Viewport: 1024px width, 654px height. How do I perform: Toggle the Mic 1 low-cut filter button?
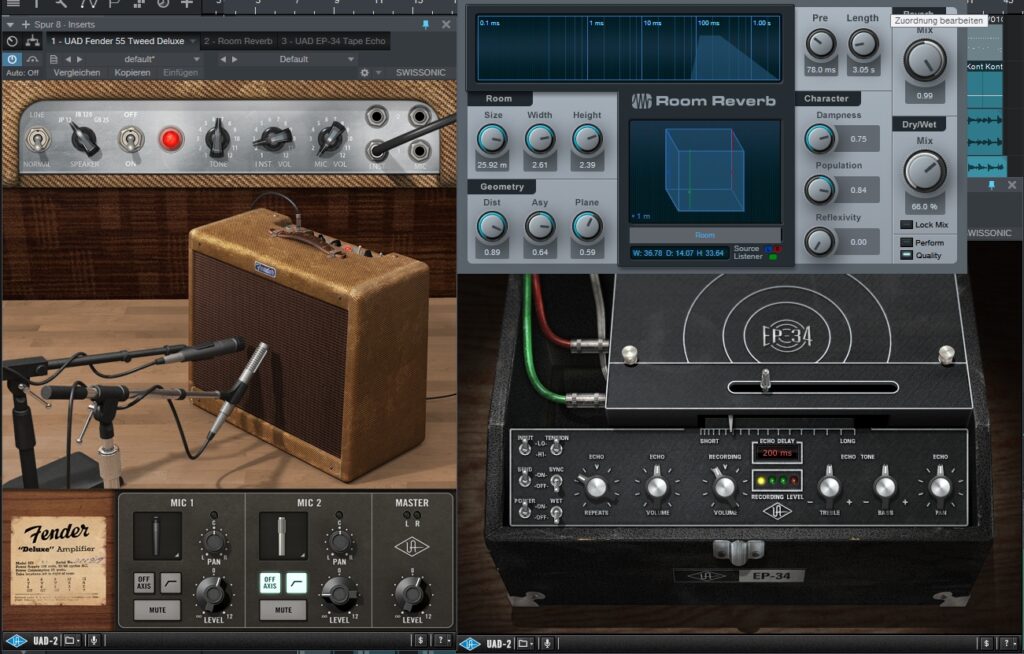170,583
